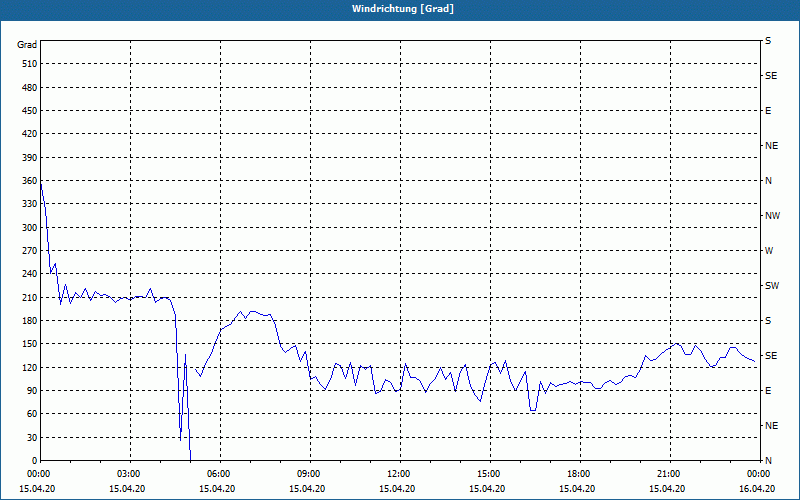Pick the 15.04.20 date under 15:00
The width and height of the screenshot is (800, 500).
pyautogui.click(x=487, y=489)
